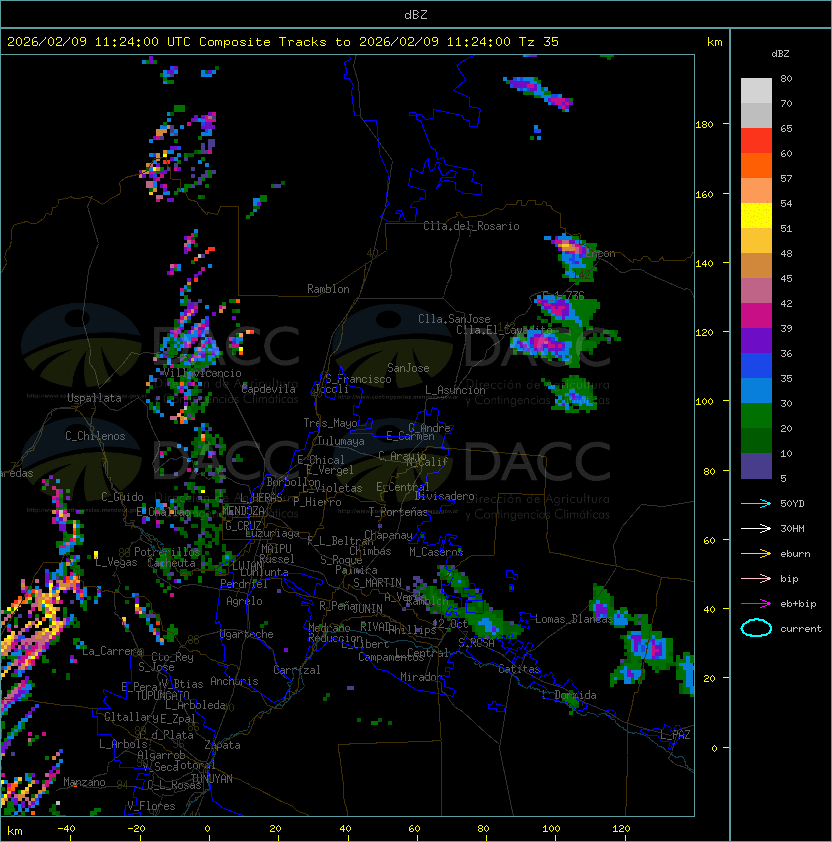Select the dark green 20 dBZ swatch
Screen dimensions: 832x842
click(x=756, y=440)
